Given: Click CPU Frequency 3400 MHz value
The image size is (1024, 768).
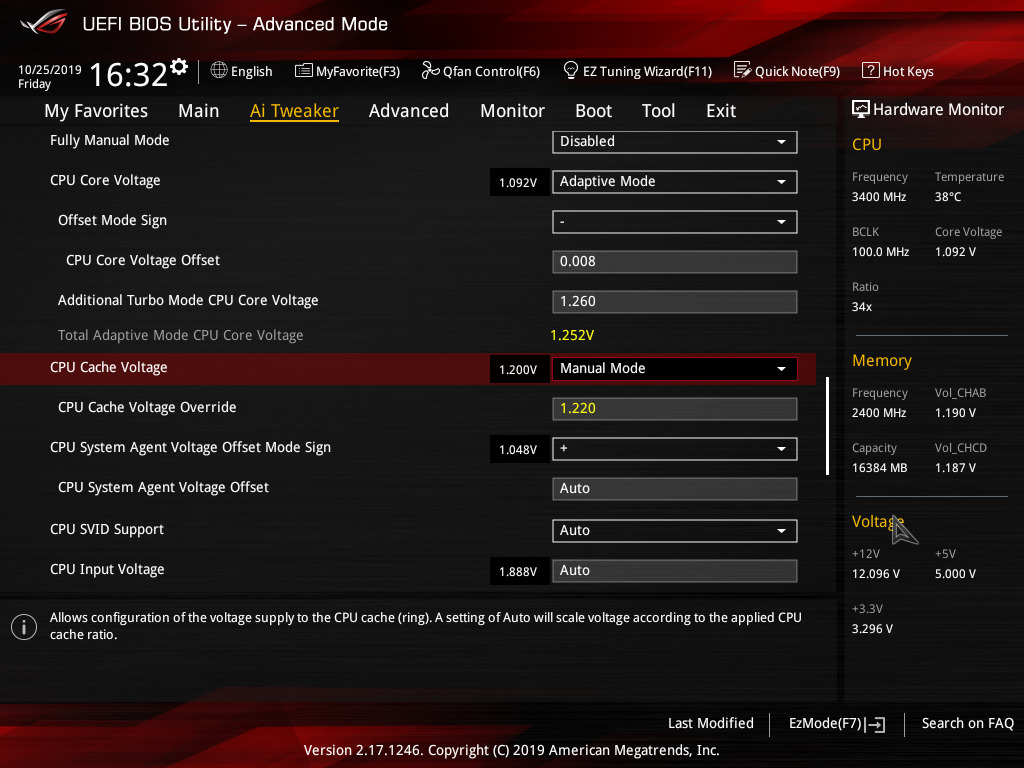Looking at the screenshot, I should [x=879, y=197].
